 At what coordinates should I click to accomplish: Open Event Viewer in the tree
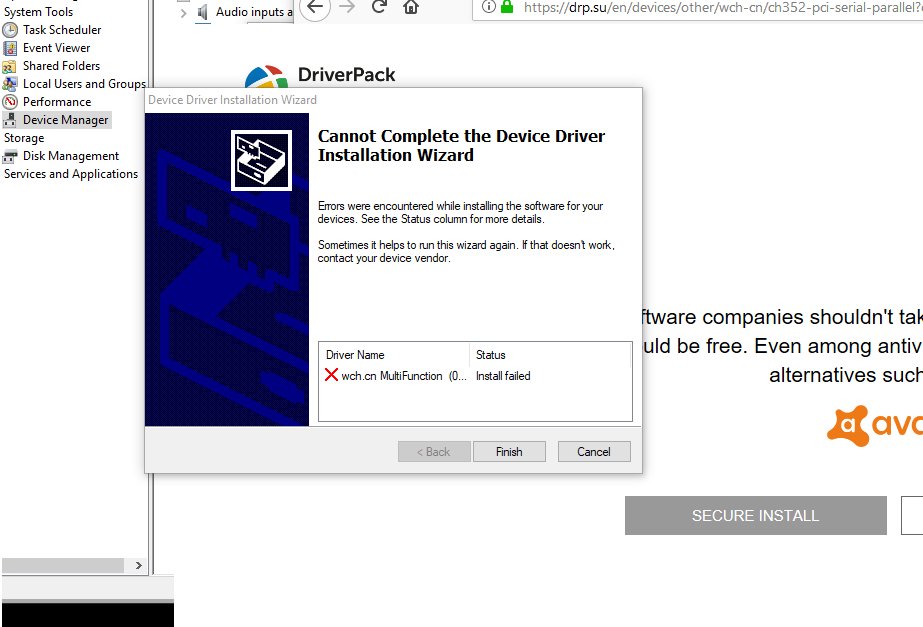[57, 48]
